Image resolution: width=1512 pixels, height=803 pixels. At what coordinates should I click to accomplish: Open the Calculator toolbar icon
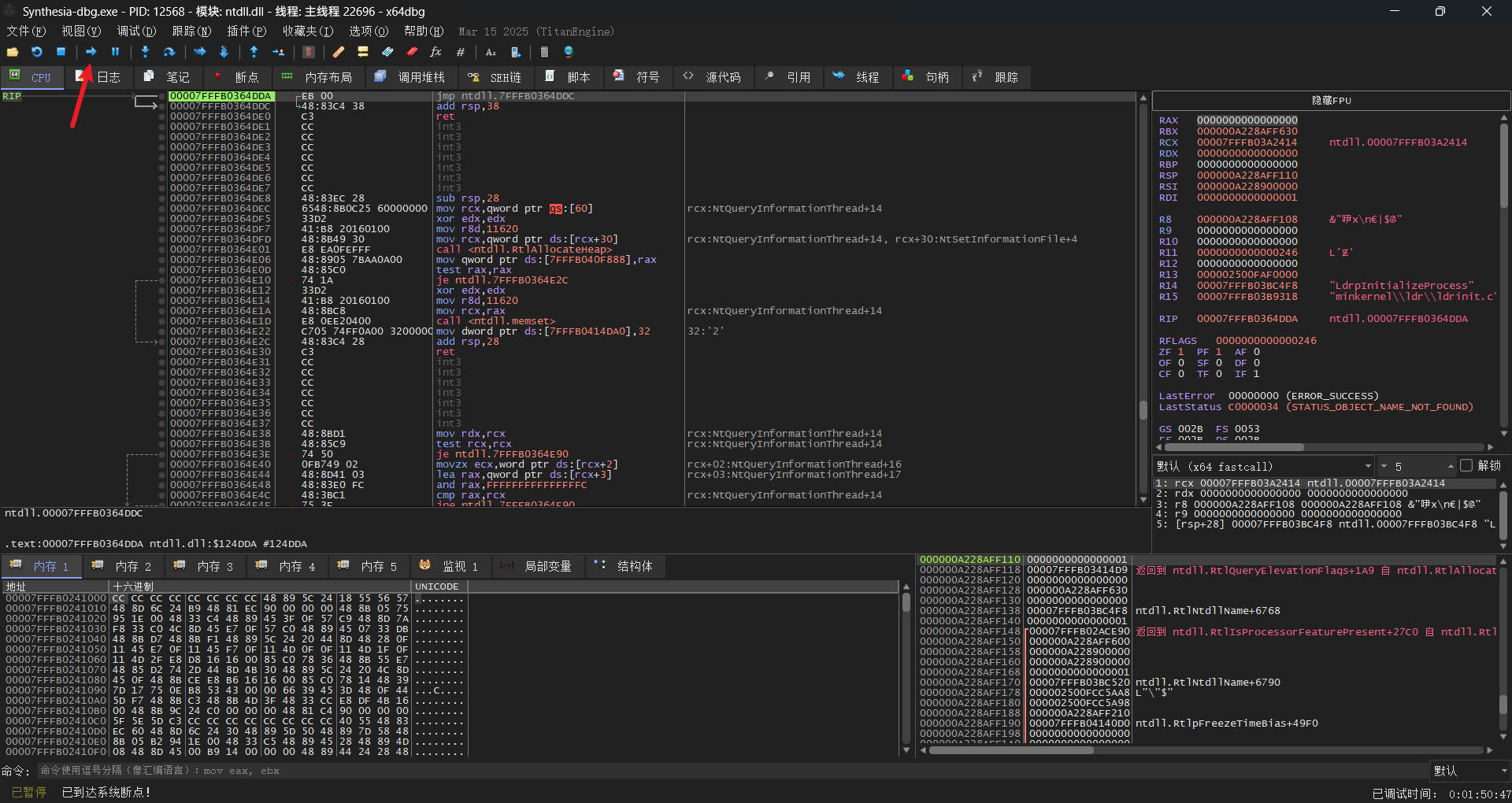544,52
